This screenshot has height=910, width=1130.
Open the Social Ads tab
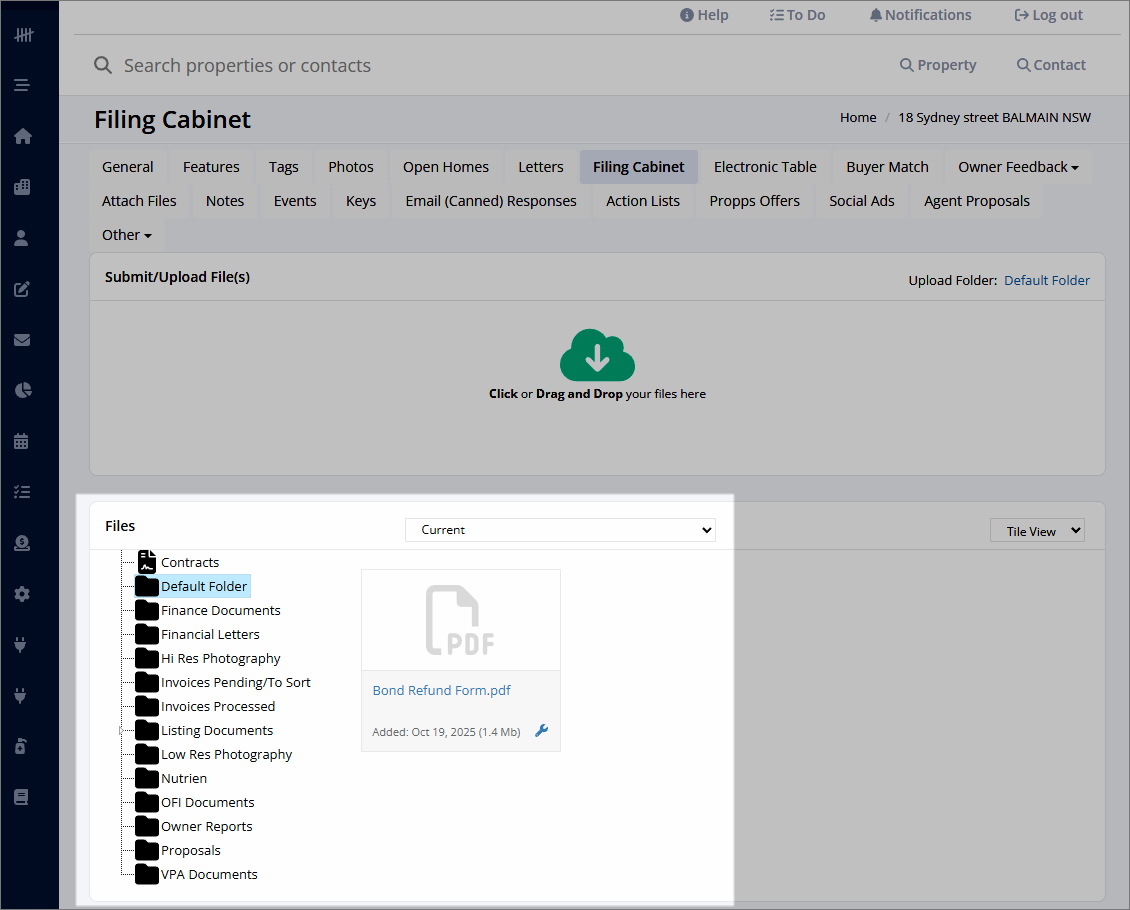pos(862,201)
